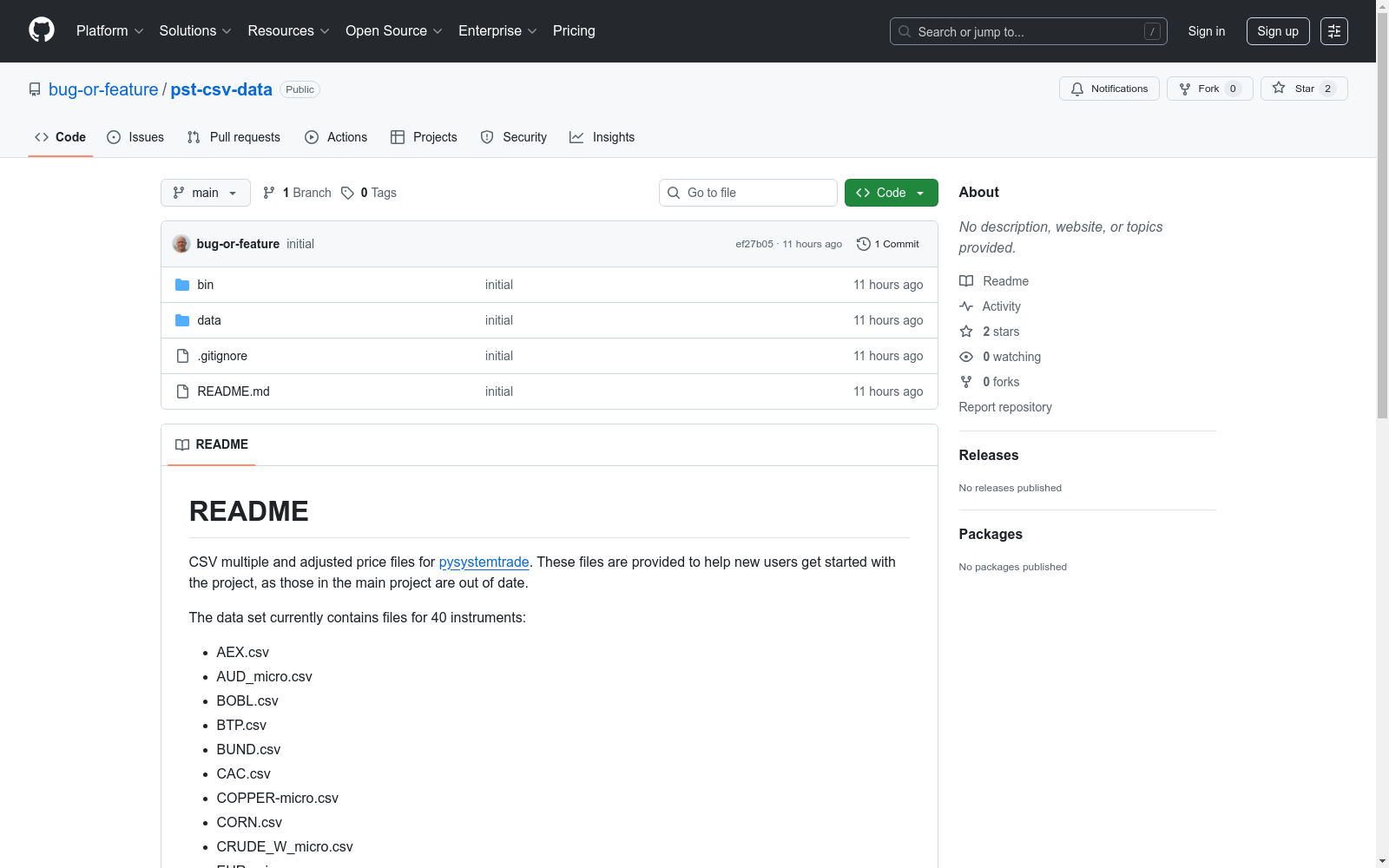1389x868 pixels.
Task: Click the Security tab shield icon
Action: coord(487,137)
